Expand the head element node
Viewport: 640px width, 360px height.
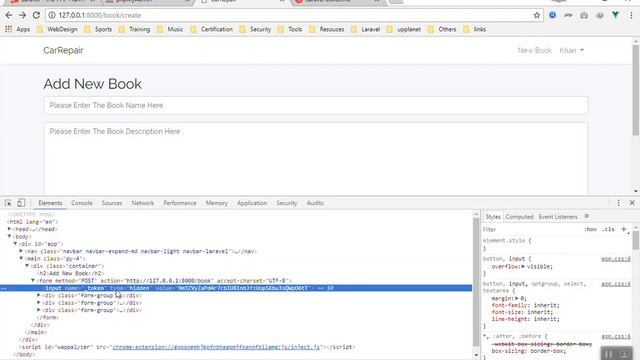coord(9,229)
